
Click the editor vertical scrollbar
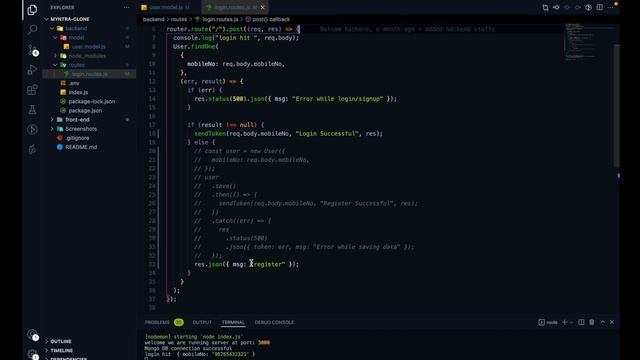pos(616,105)
